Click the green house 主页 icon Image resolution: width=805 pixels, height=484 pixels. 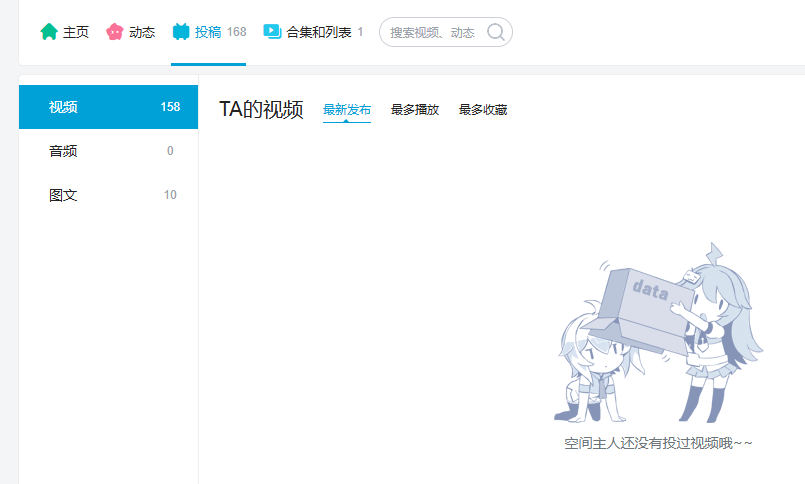[x=49, y=32]
